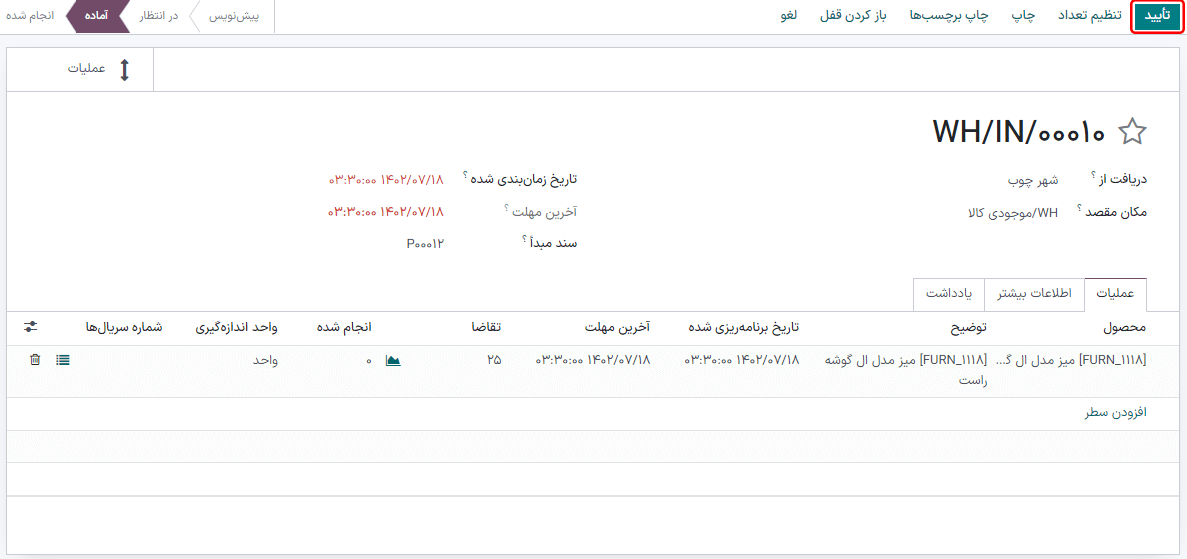Viewport: 1187px width, 559px height.
Task: Click the تاریخ زمان‌بندی شده date value
Action: pyautogui.click(x=385, y=180)
